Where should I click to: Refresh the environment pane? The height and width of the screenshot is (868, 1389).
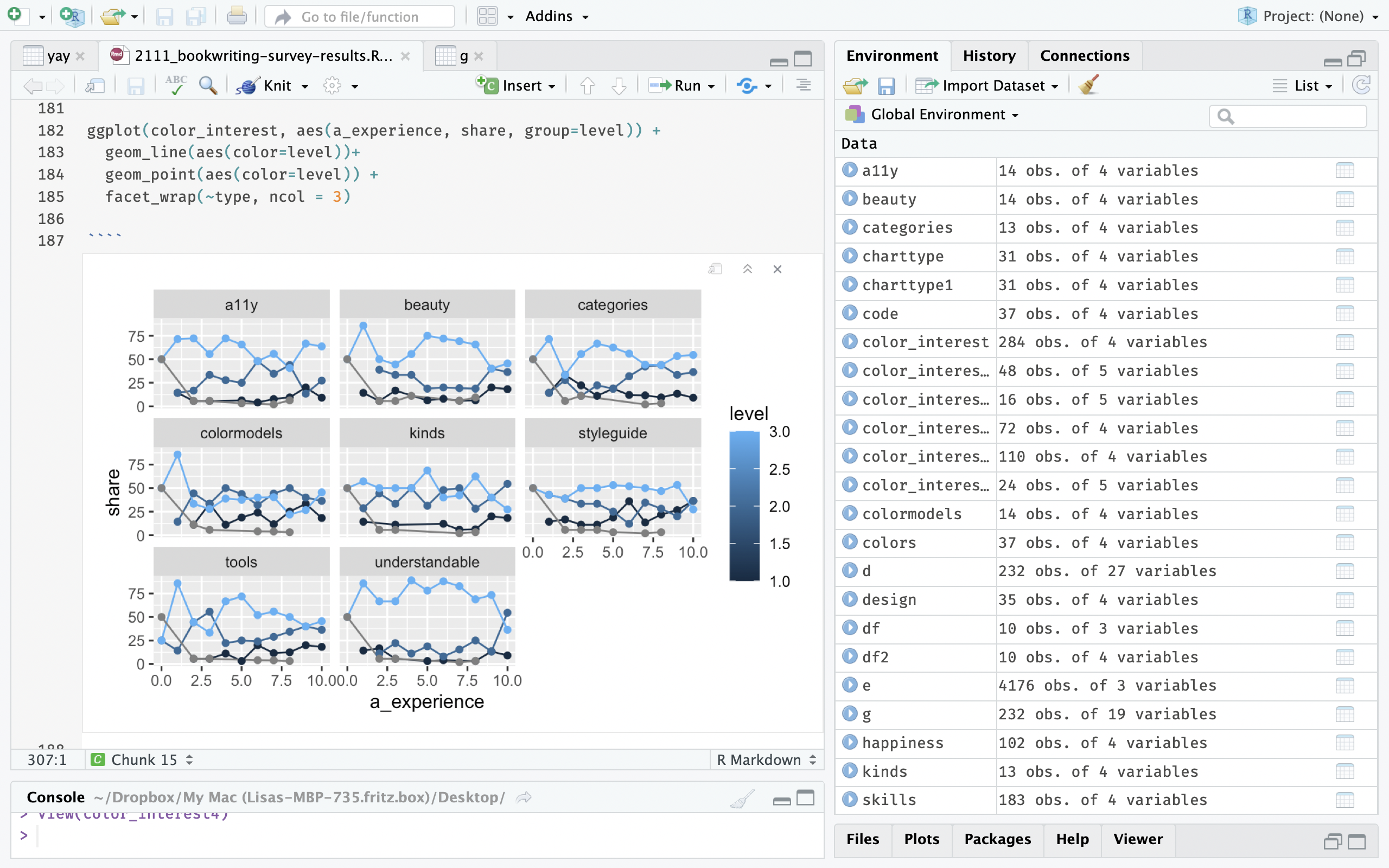(x=1361, y=86)
